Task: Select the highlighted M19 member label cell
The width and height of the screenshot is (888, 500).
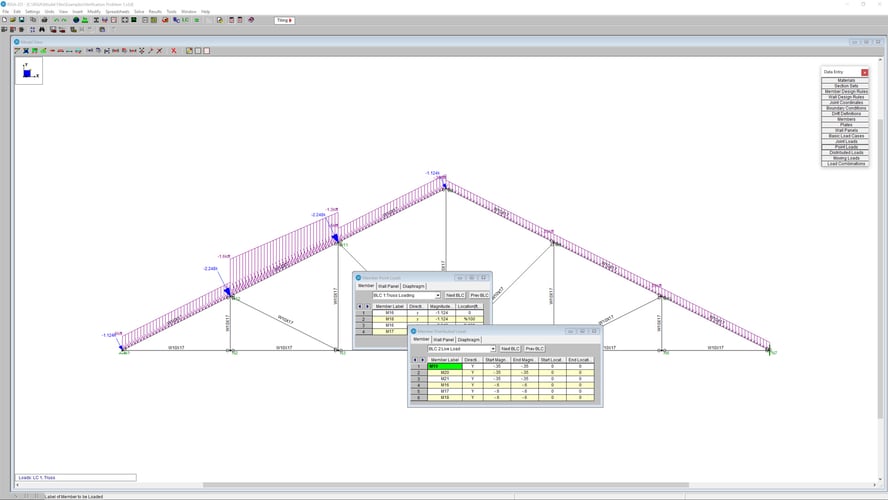Action: point(445,367)
